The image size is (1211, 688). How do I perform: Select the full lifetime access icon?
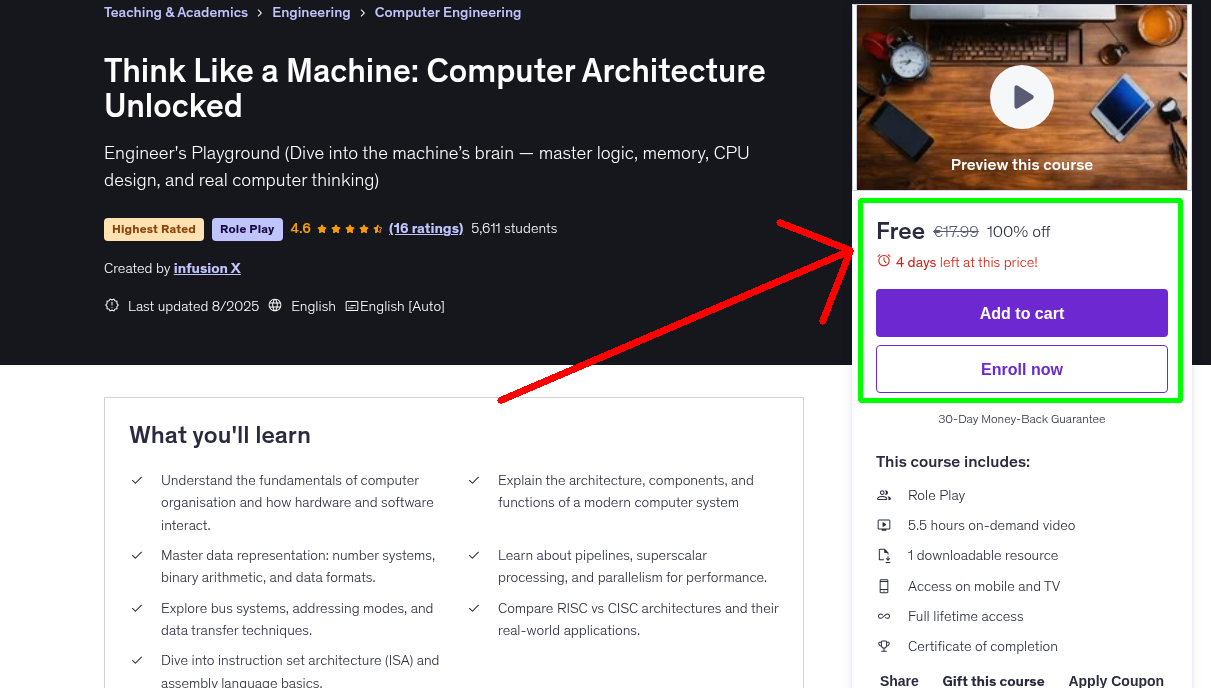click(884, 616)
